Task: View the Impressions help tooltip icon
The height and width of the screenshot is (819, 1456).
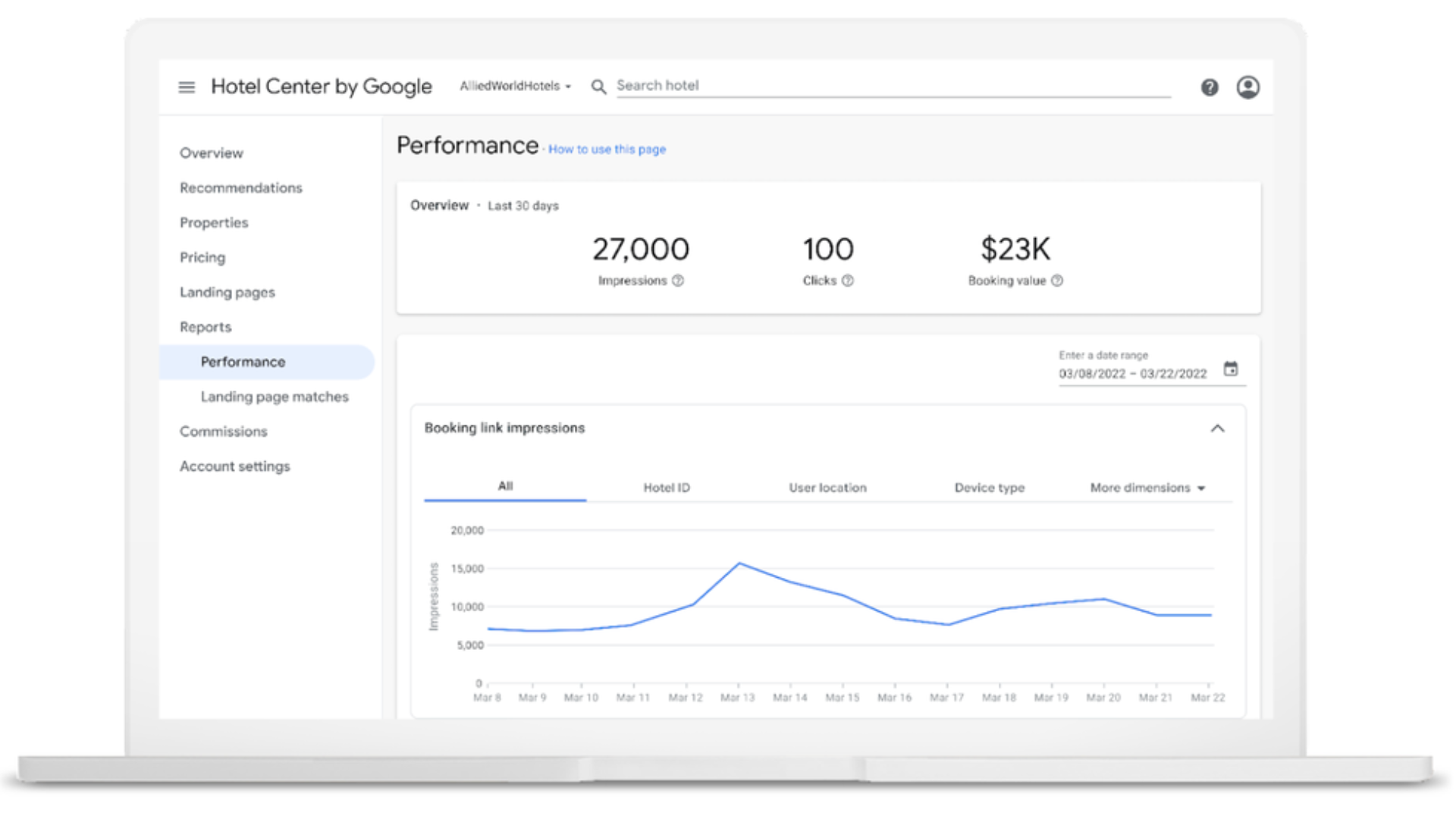Action: pyautogui.click(x=677, y=281)
